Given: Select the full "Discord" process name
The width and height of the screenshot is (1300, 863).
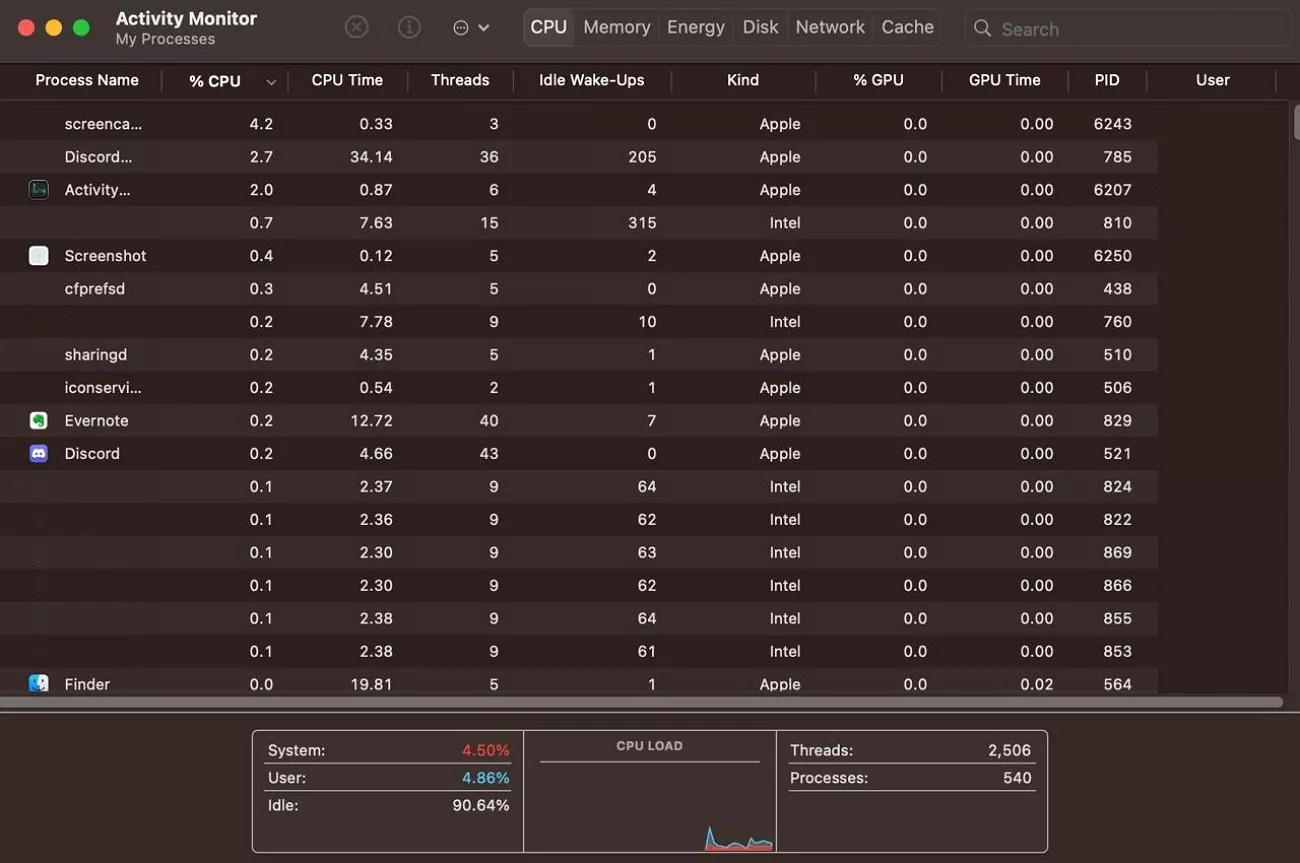Looking at the screenshot, I should (x=92, y=454).
